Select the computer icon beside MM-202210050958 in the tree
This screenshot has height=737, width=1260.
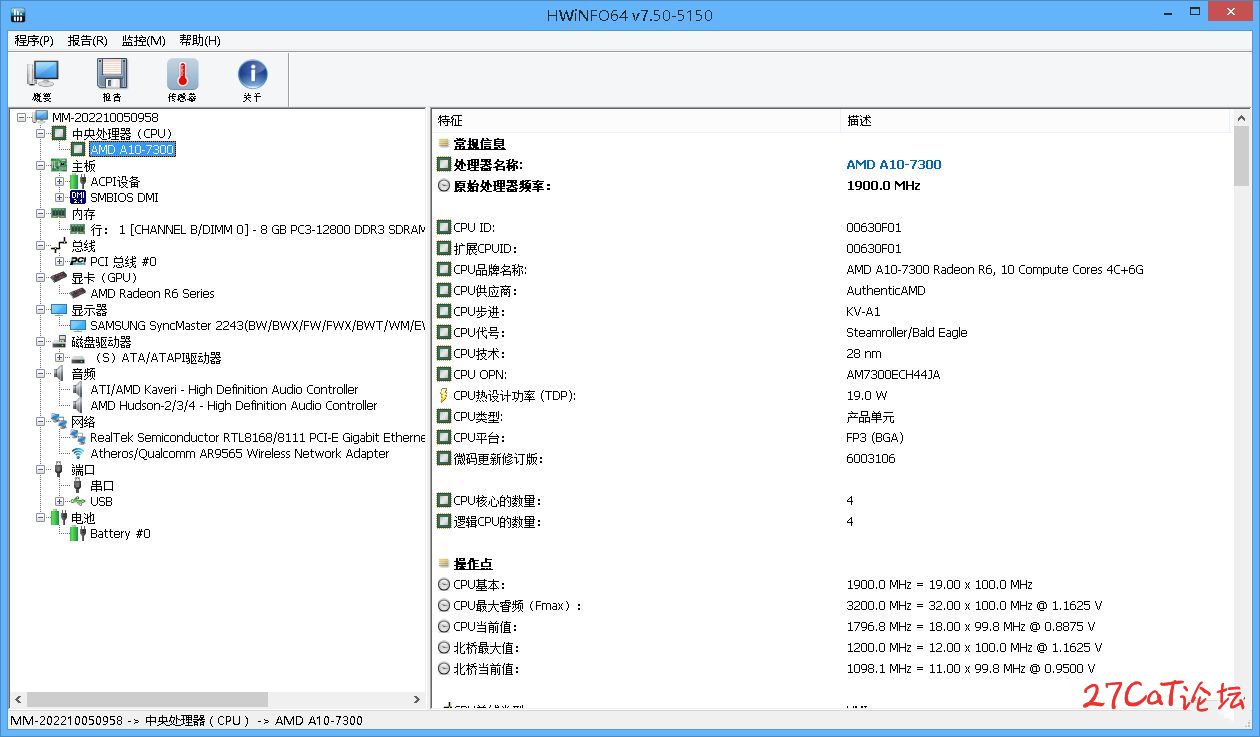tap(41, 117)
